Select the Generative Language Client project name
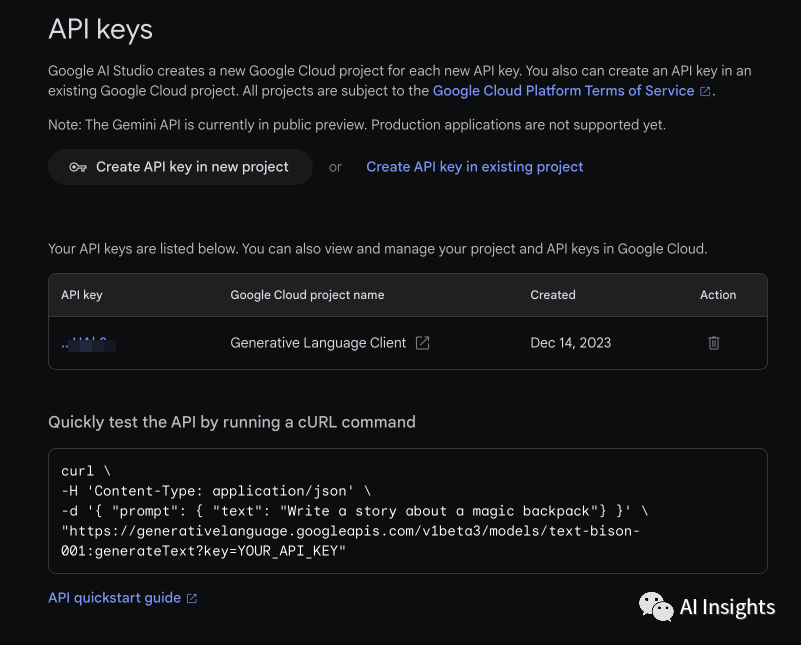Viewport: 801px width, 645px height. (318, 343)
